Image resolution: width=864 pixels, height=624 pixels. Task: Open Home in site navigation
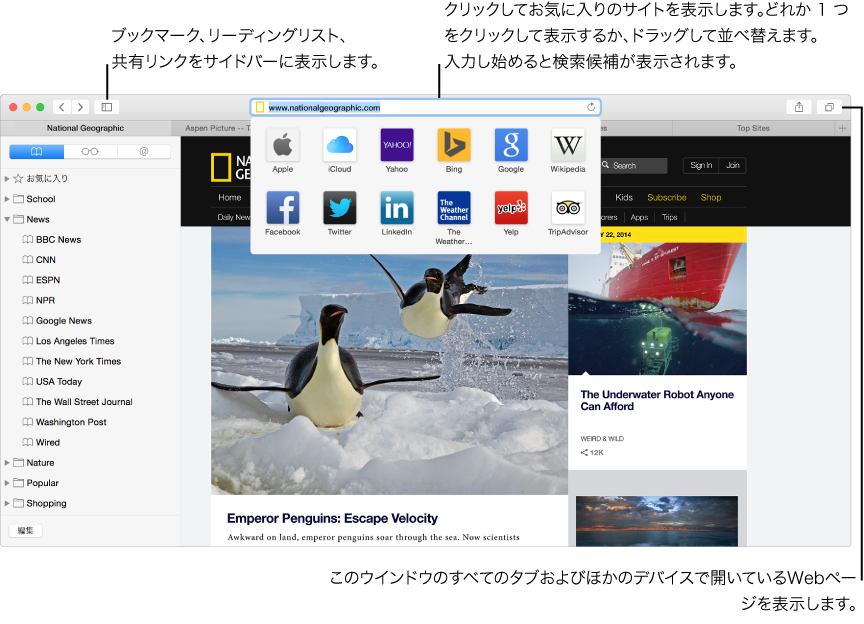pos(230,197)
